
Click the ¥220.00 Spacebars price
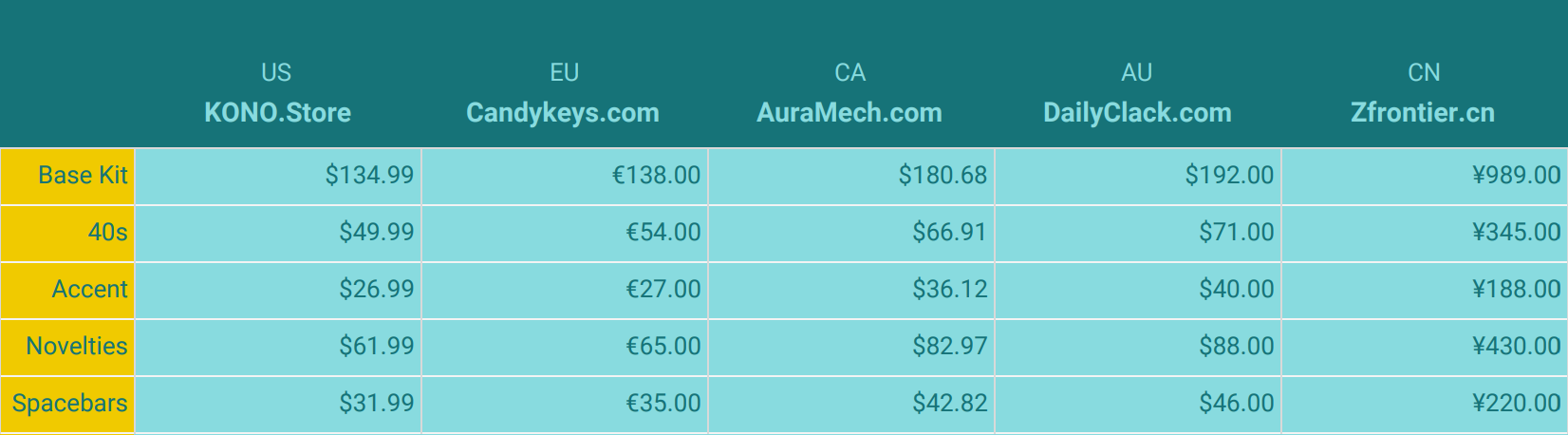tap(1425, 404)
